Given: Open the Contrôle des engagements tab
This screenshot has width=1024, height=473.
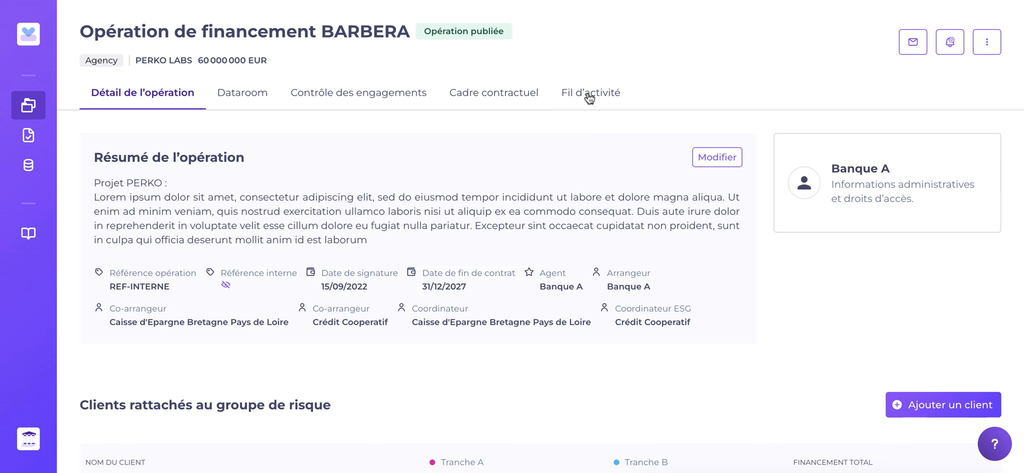Looking at the screenshot, I should pos(358,93).
